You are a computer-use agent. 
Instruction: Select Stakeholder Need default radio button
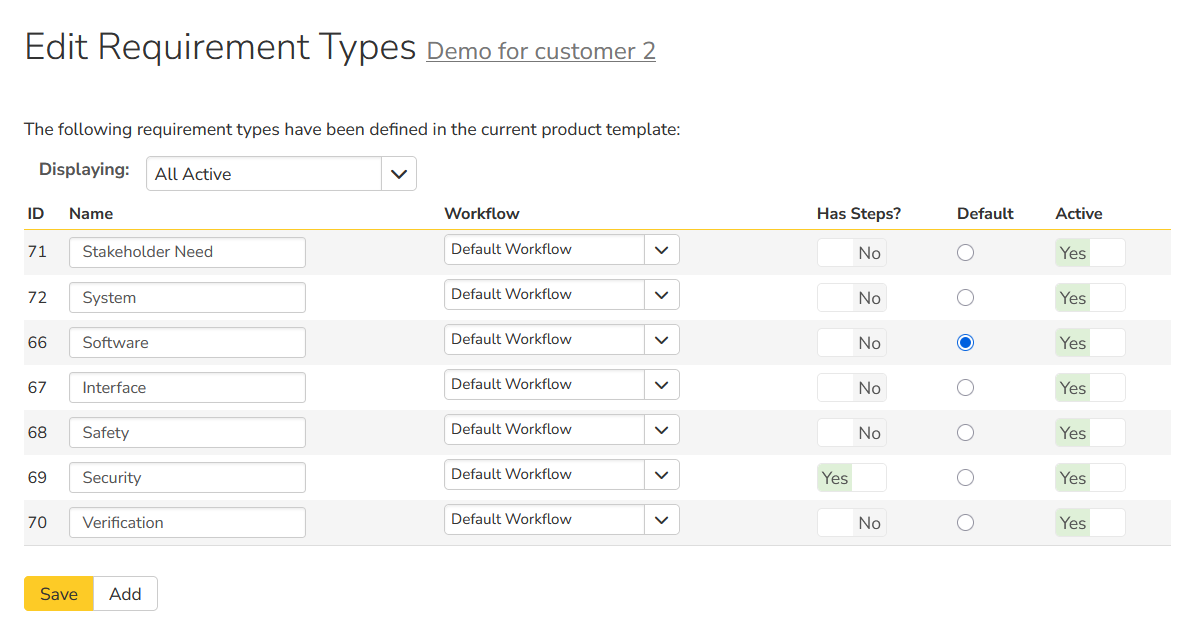(x=965, y=253)
